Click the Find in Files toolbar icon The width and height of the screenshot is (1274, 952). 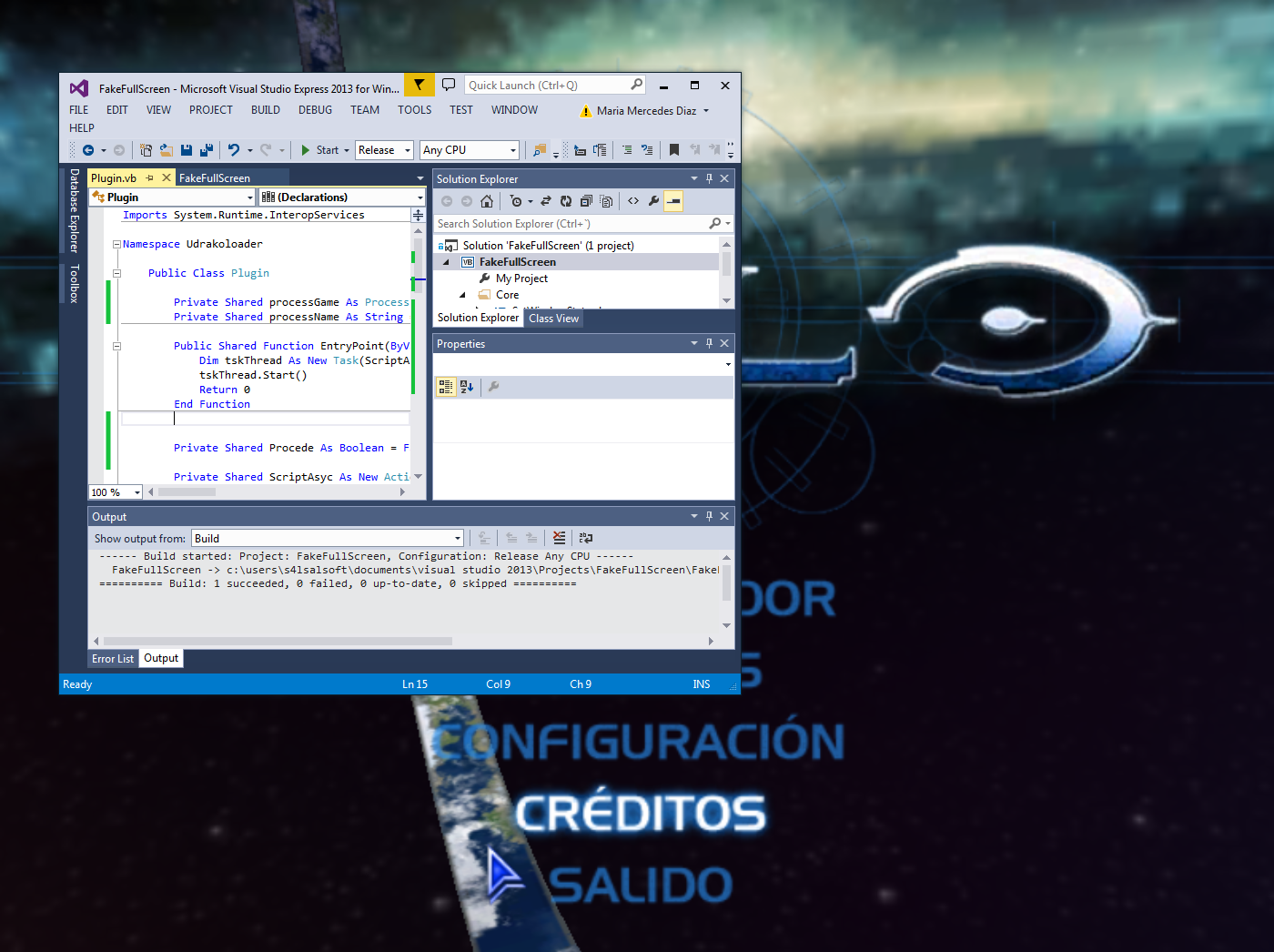pyautogui.click(x=540, y=150)
